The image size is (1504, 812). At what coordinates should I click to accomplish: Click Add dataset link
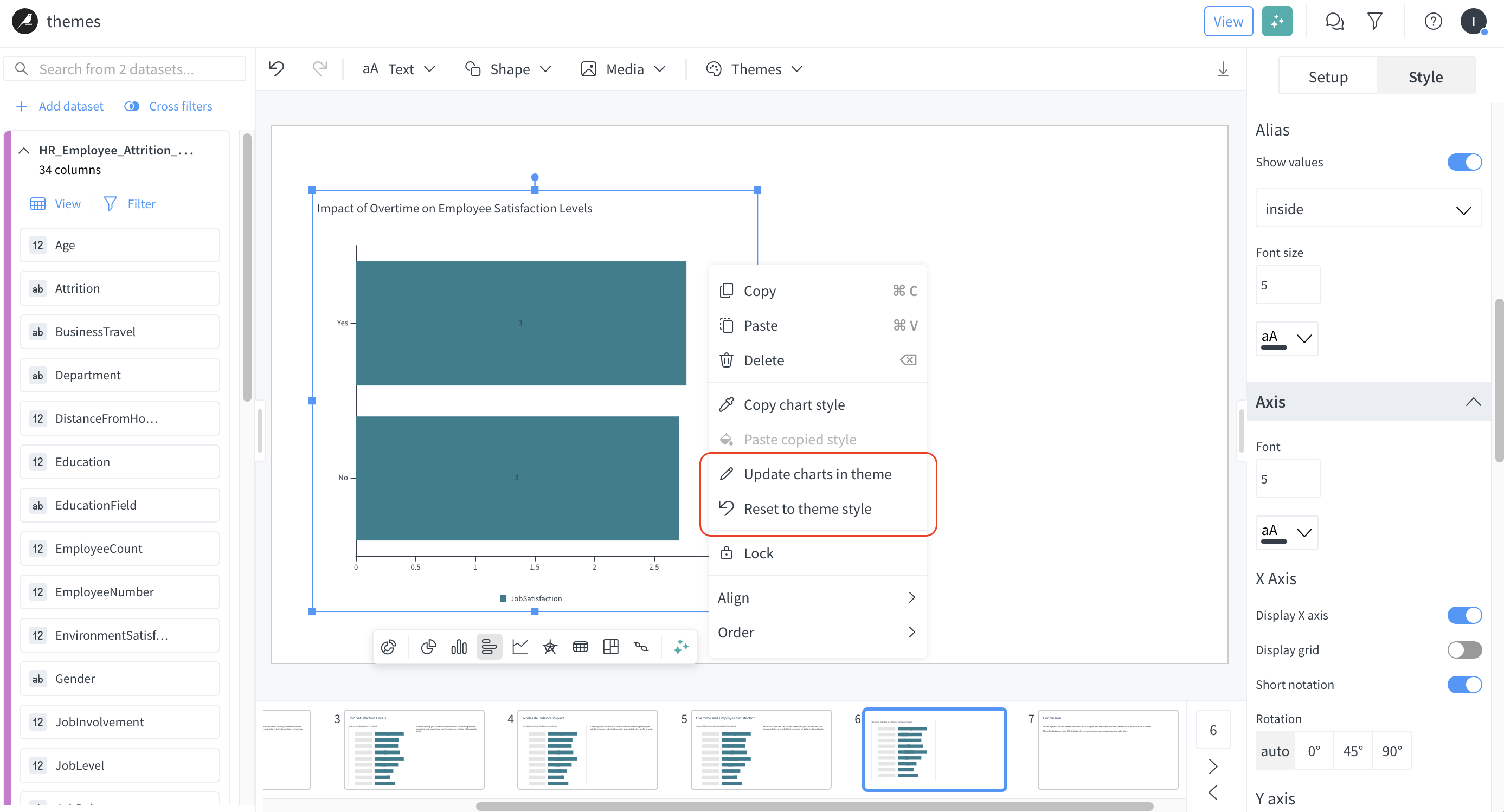[x=60, y=106]
